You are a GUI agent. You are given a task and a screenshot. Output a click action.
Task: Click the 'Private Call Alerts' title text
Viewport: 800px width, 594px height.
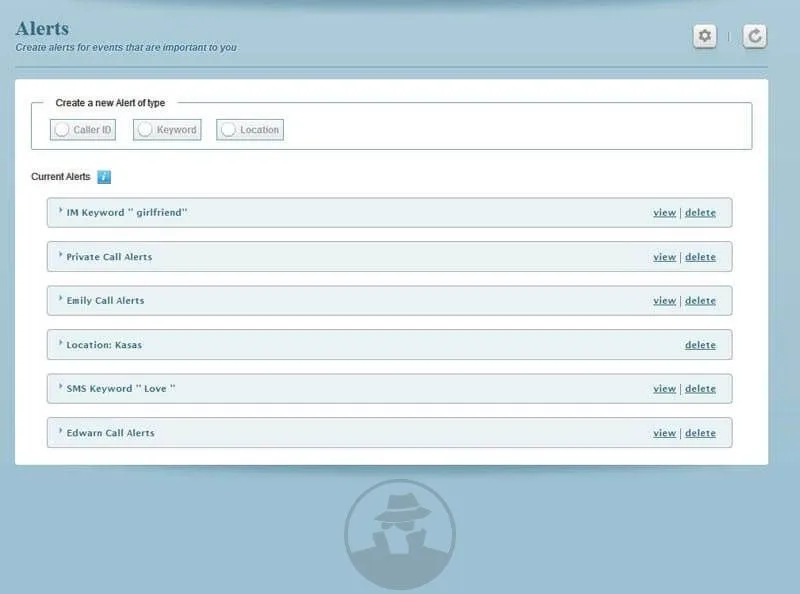point(109,257)
